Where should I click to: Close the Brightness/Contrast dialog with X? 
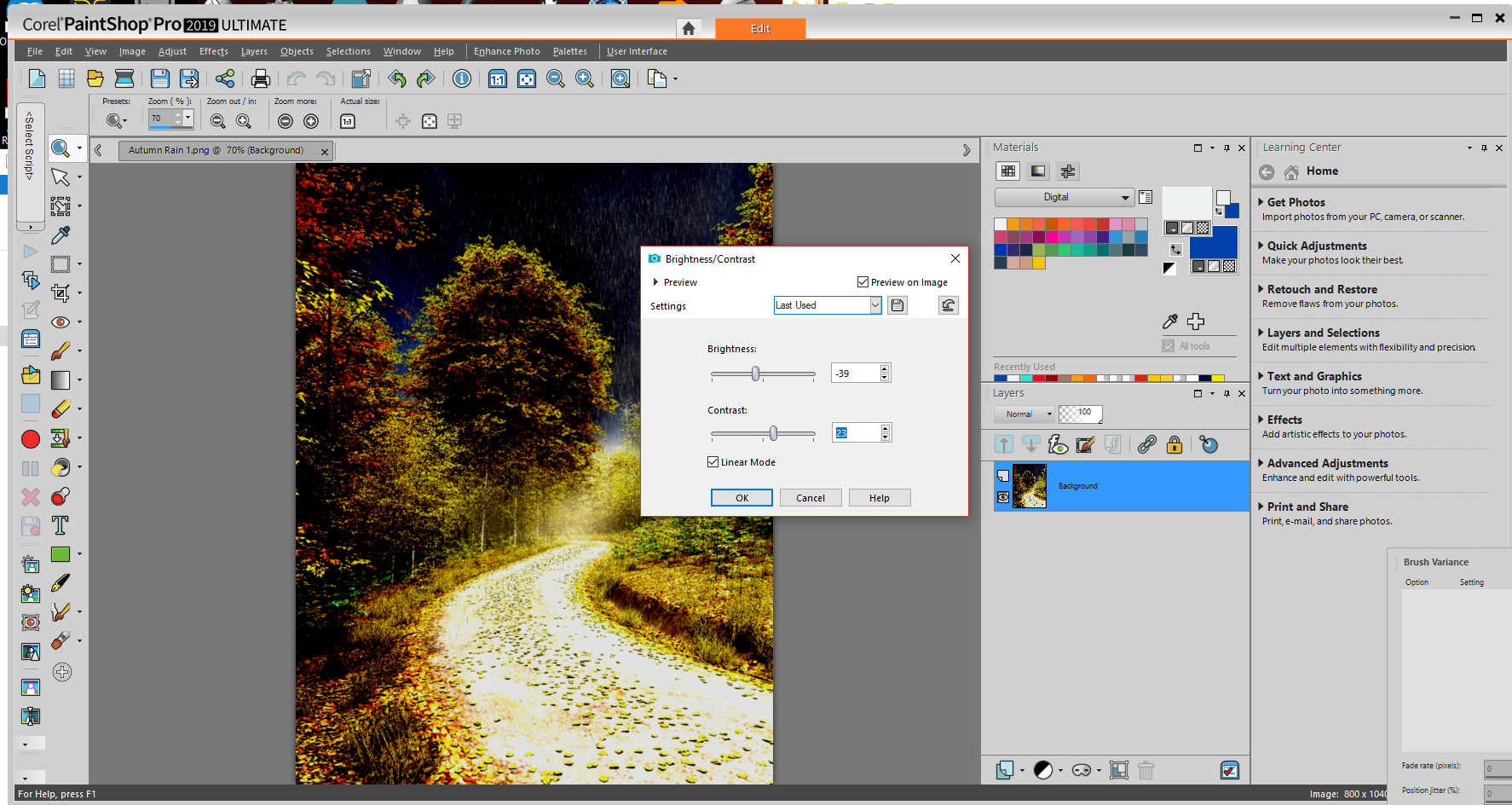(955, 258)
